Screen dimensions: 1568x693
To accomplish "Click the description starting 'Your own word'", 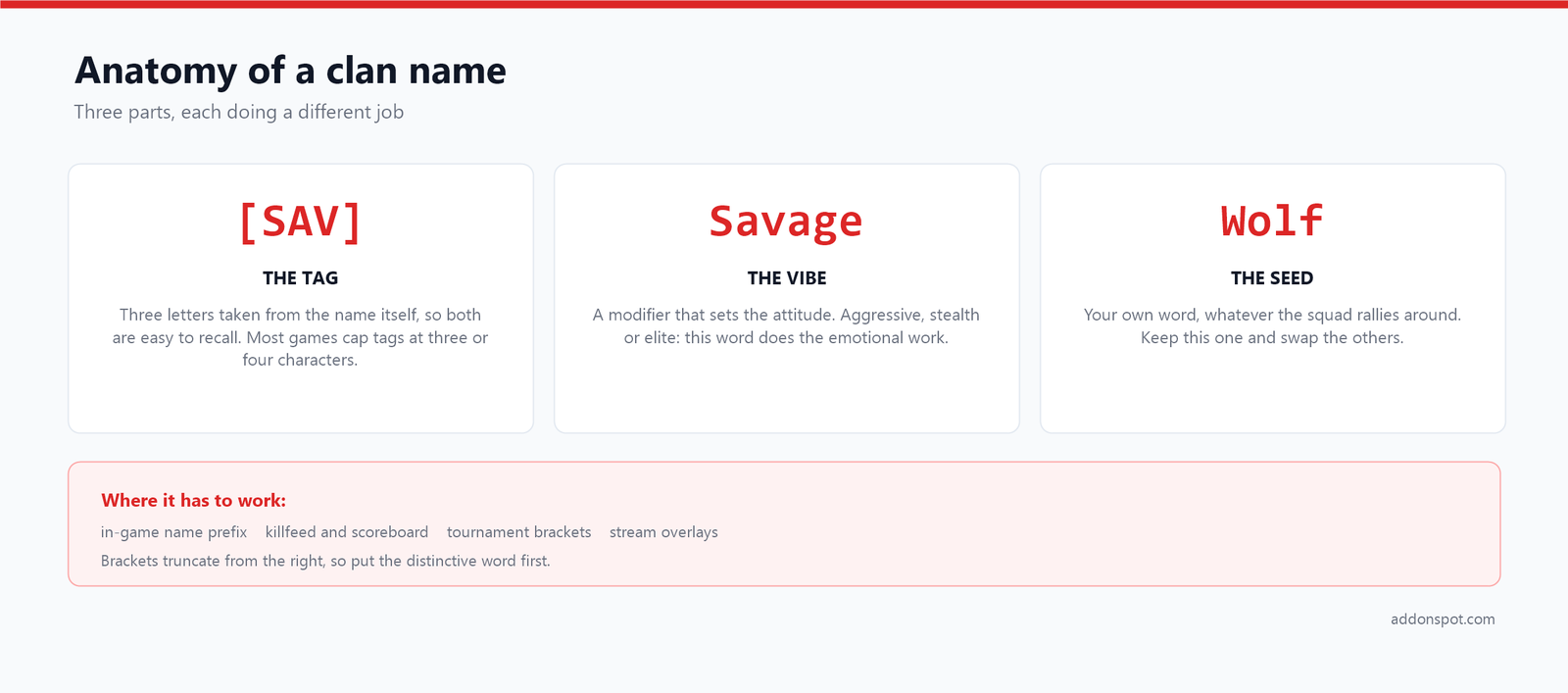I will point(1272,325).
